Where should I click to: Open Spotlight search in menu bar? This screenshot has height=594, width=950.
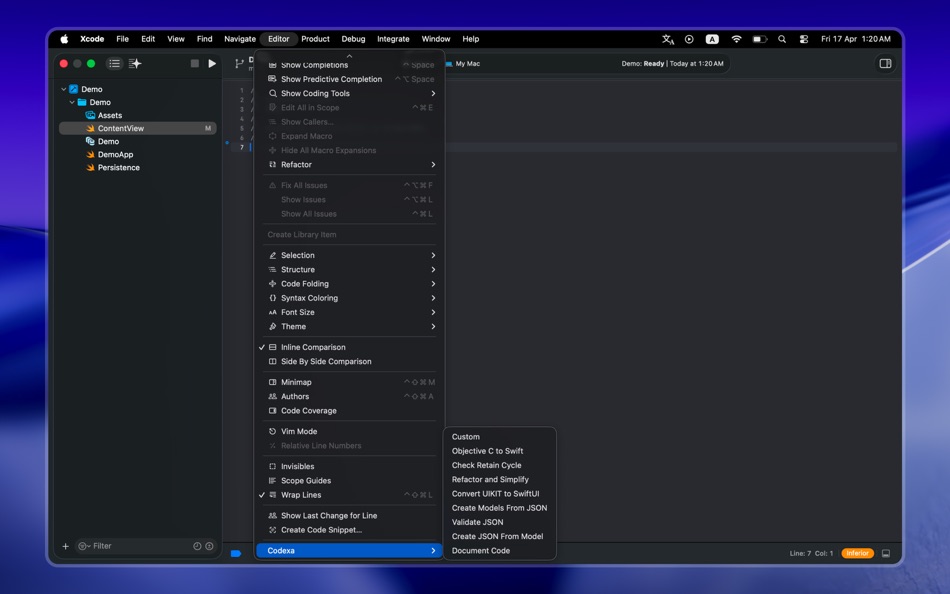click(782, 39)
